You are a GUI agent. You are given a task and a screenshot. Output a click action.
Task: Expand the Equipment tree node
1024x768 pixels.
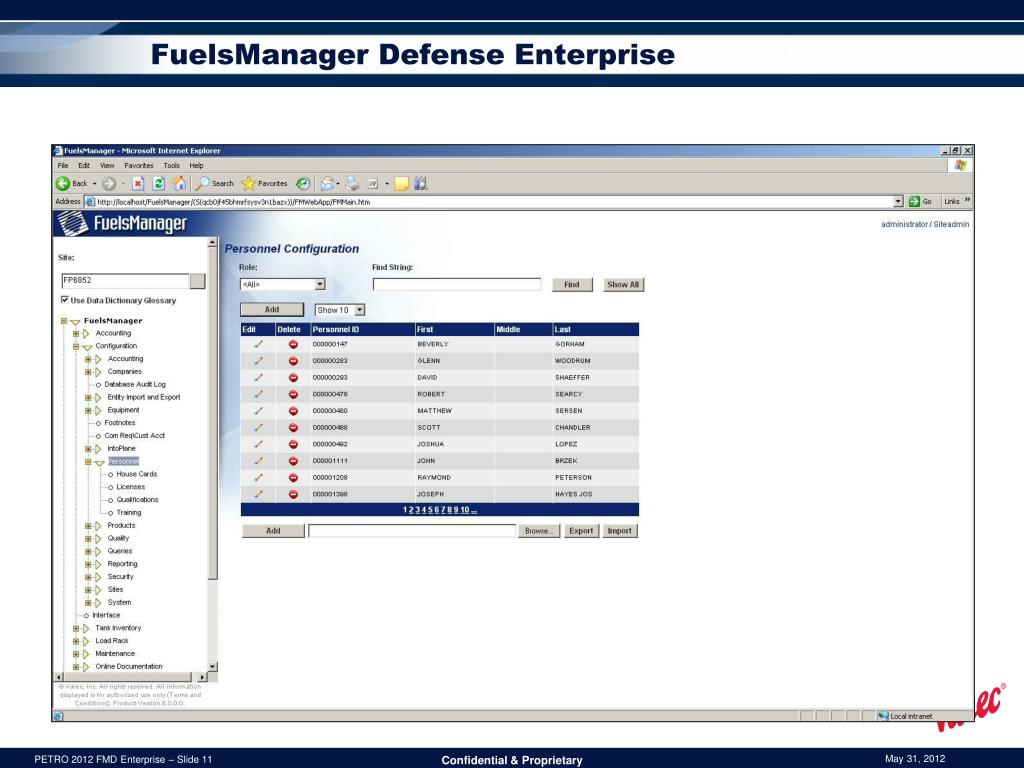pos(88,410)
